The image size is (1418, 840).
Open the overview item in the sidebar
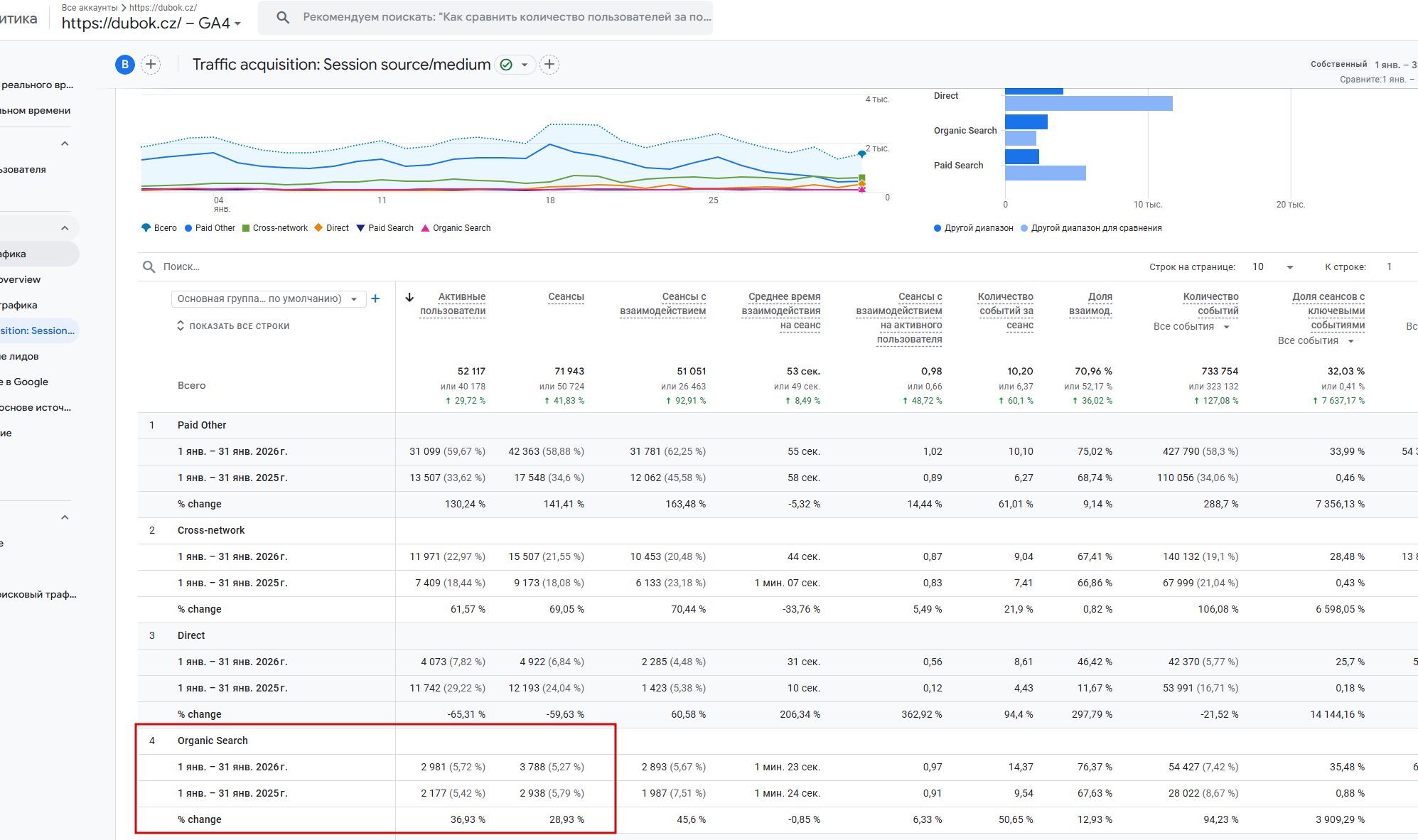(21, 279)
